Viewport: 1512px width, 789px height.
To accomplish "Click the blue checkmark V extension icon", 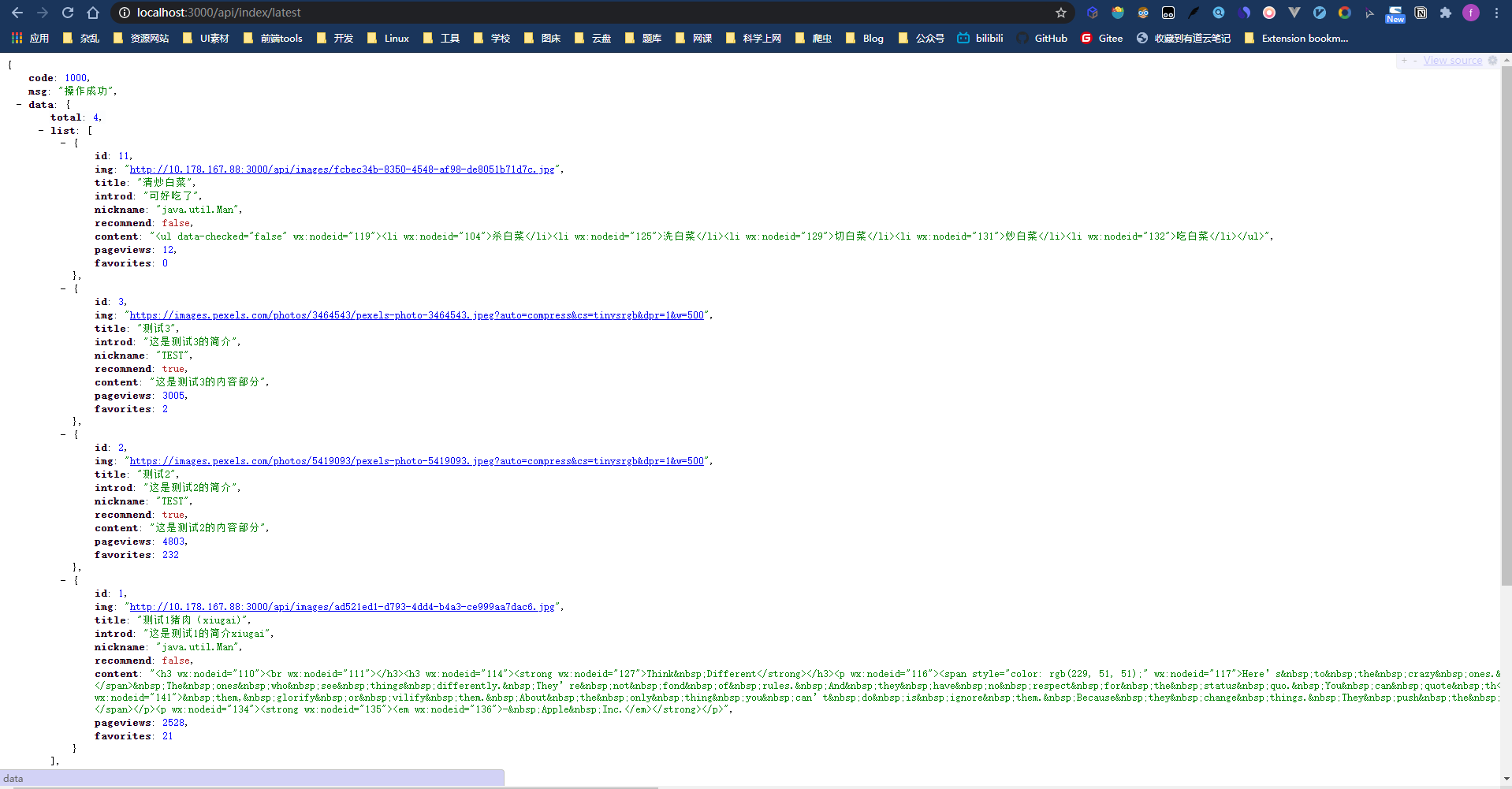I will (x=1320, y=13).
